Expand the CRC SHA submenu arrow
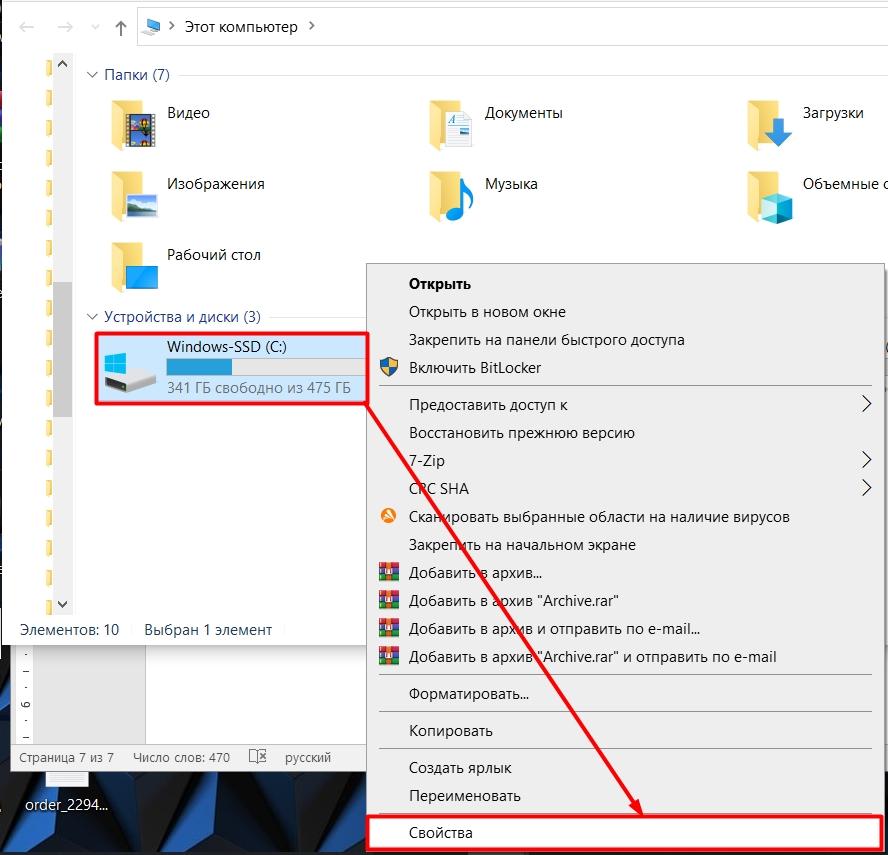888x855 pixels. tap(866, 488)
